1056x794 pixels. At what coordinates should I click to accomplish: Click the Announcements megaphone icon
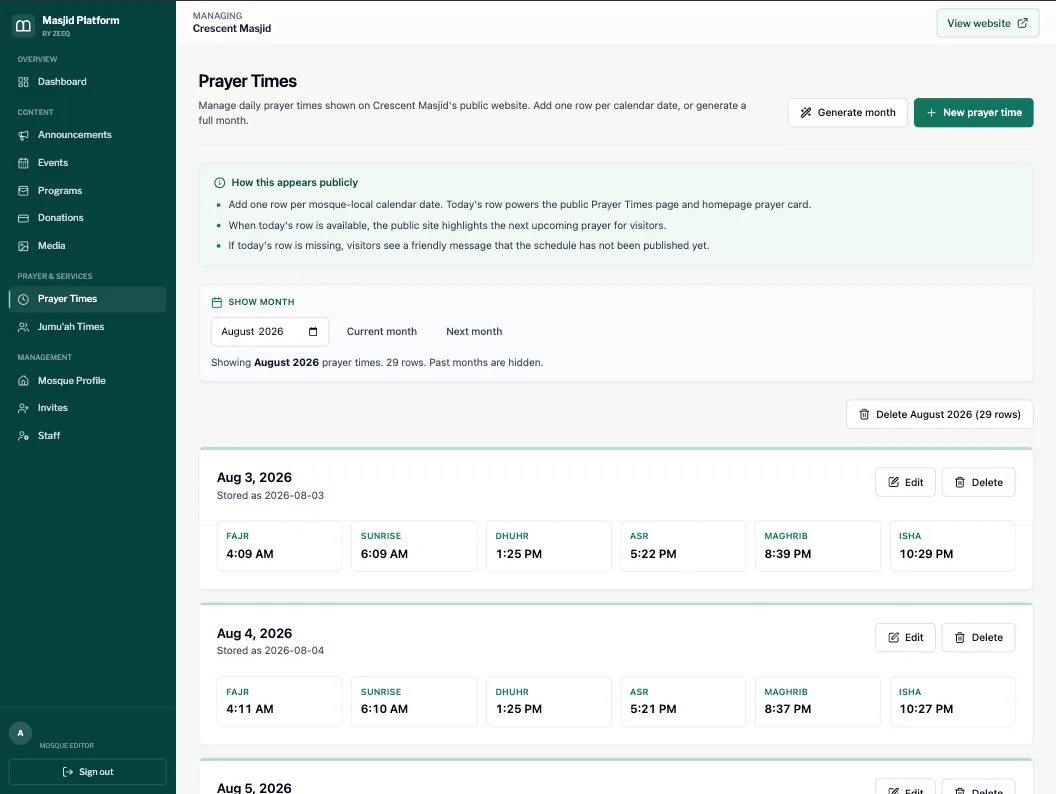click(24, 135)
